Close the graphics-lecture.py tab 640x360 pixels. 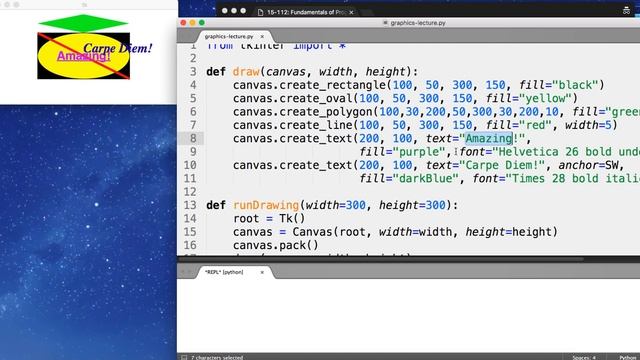pyautogui.click(x=262, y=36)
